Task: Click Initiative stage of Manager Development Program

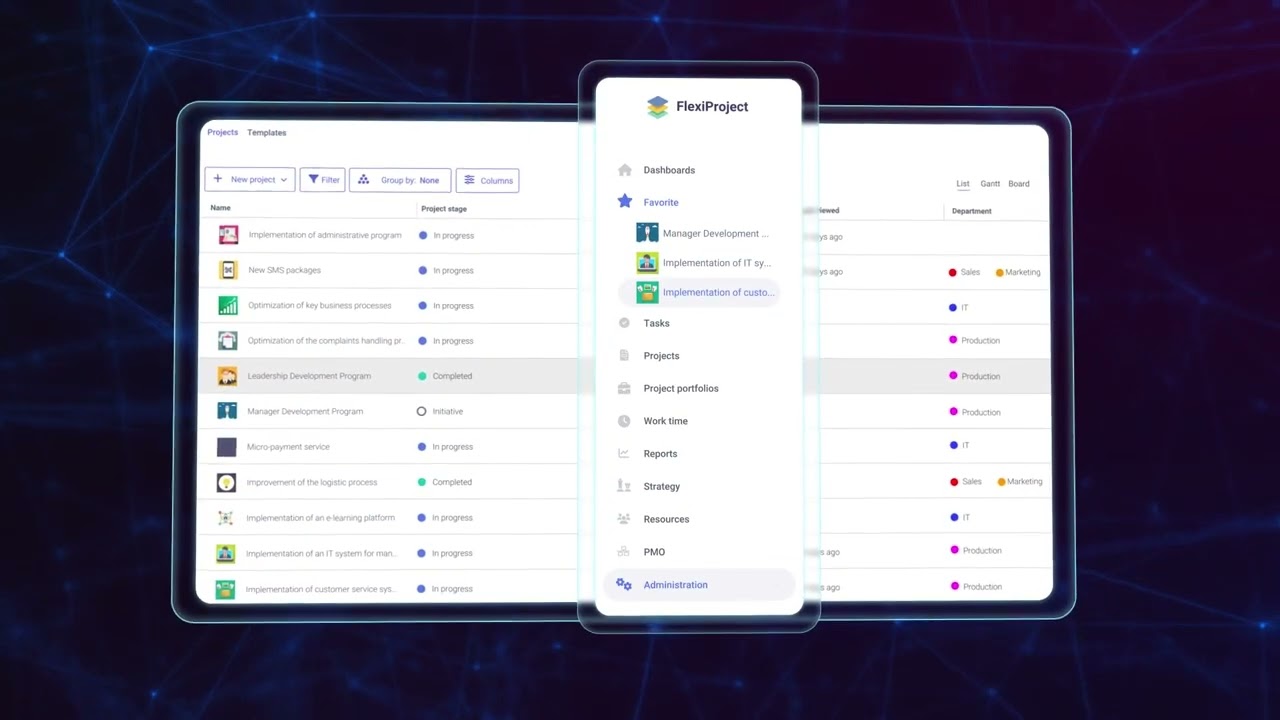Action: (x=440, y=411)
